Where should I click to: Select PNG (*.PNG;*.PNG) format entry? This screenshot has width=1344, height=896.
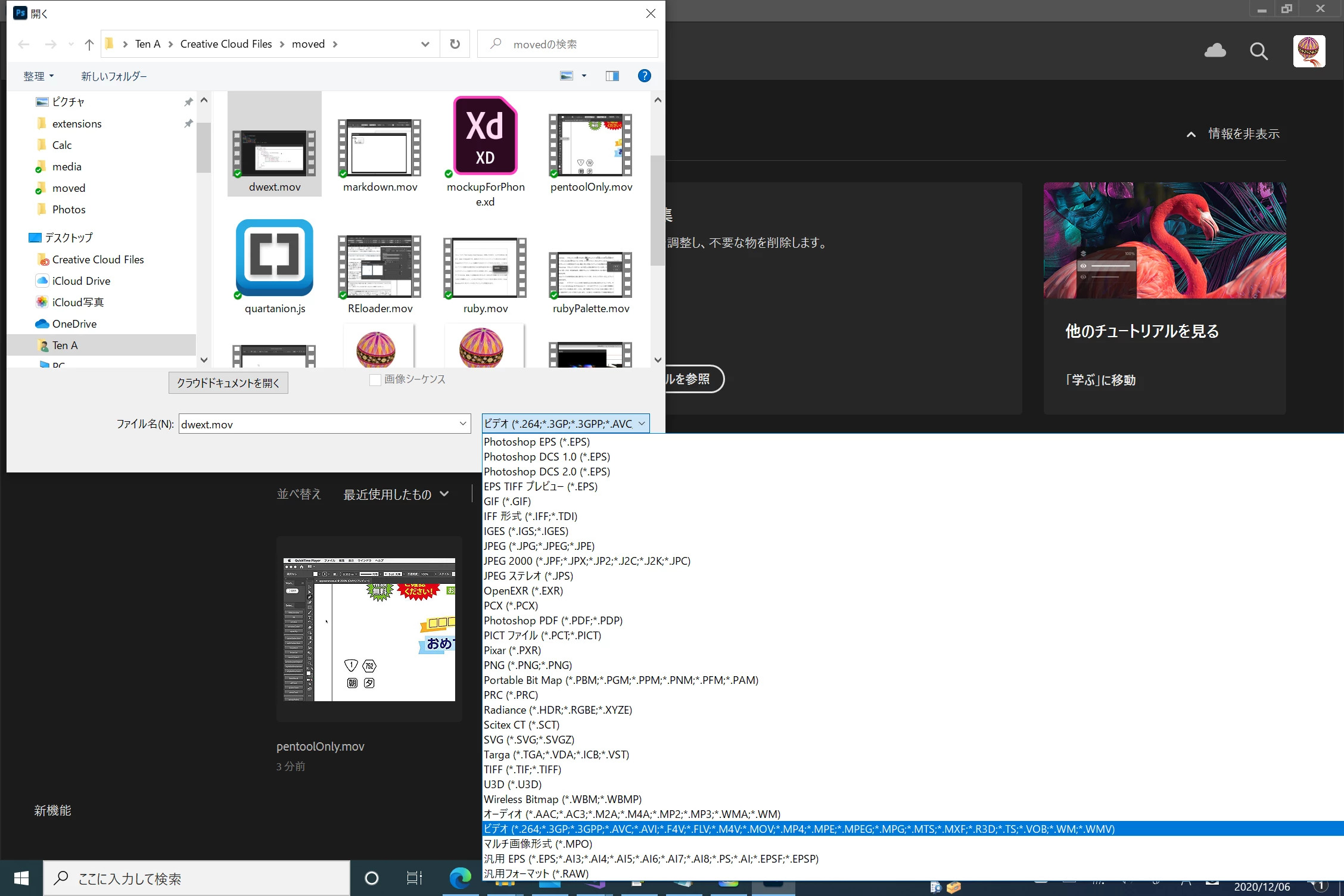click(527, 665)
